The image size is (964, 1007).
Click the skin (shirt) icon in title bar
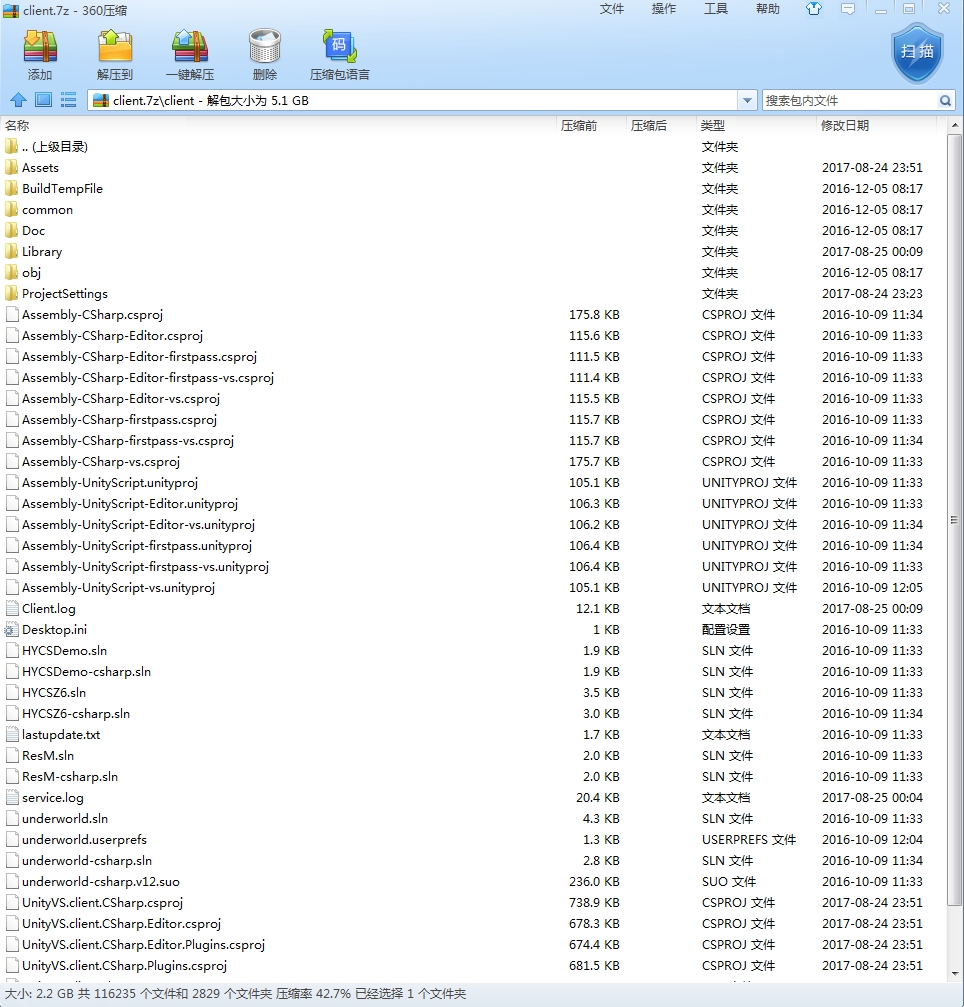815,9
